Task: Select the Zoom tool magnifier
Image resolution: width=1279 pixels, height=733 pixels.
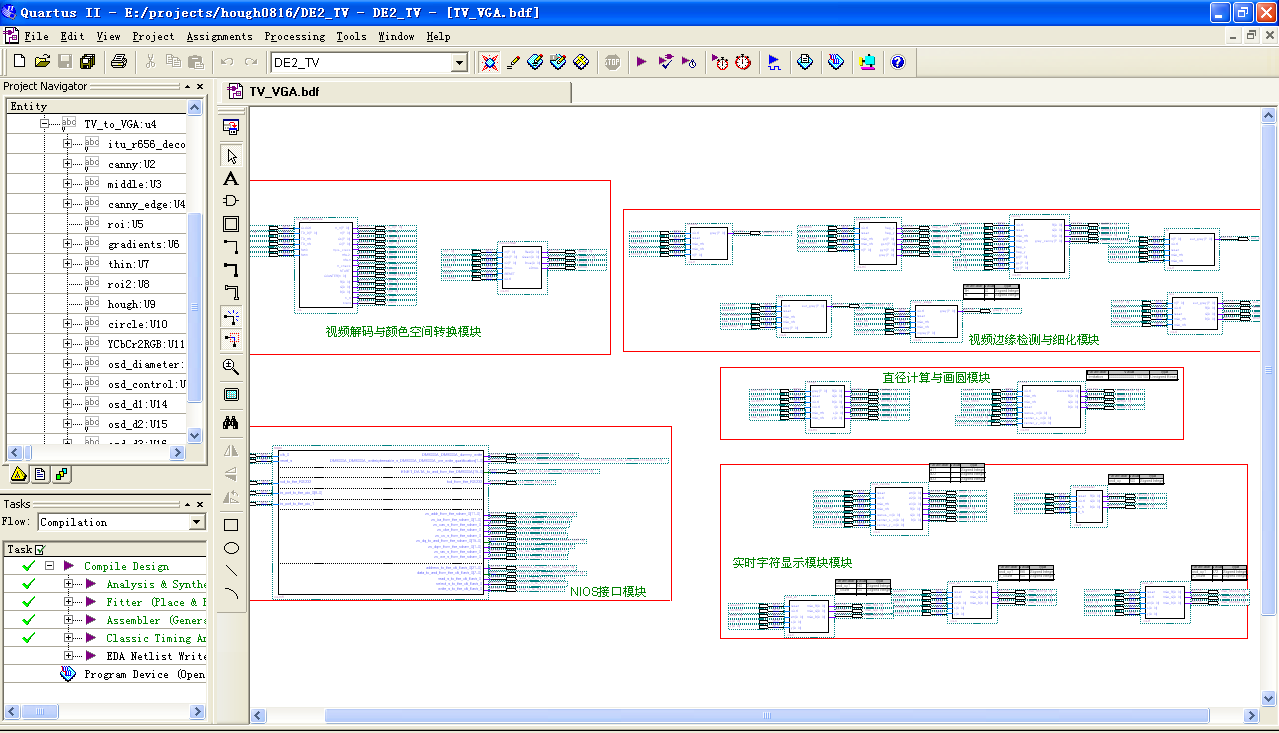Action: (x=231, y=367)
